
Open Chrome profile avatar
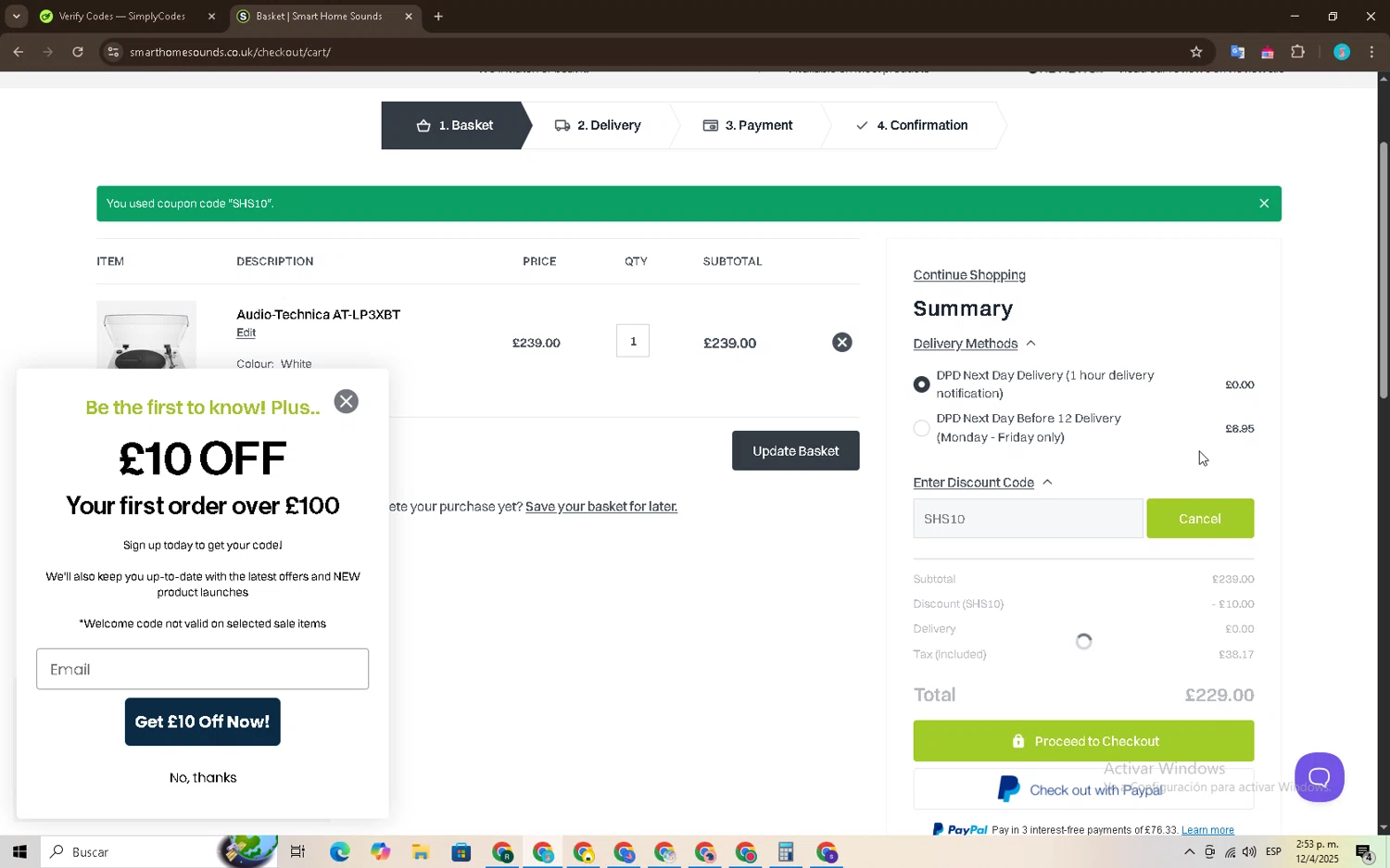click(x=1341, y=52)
